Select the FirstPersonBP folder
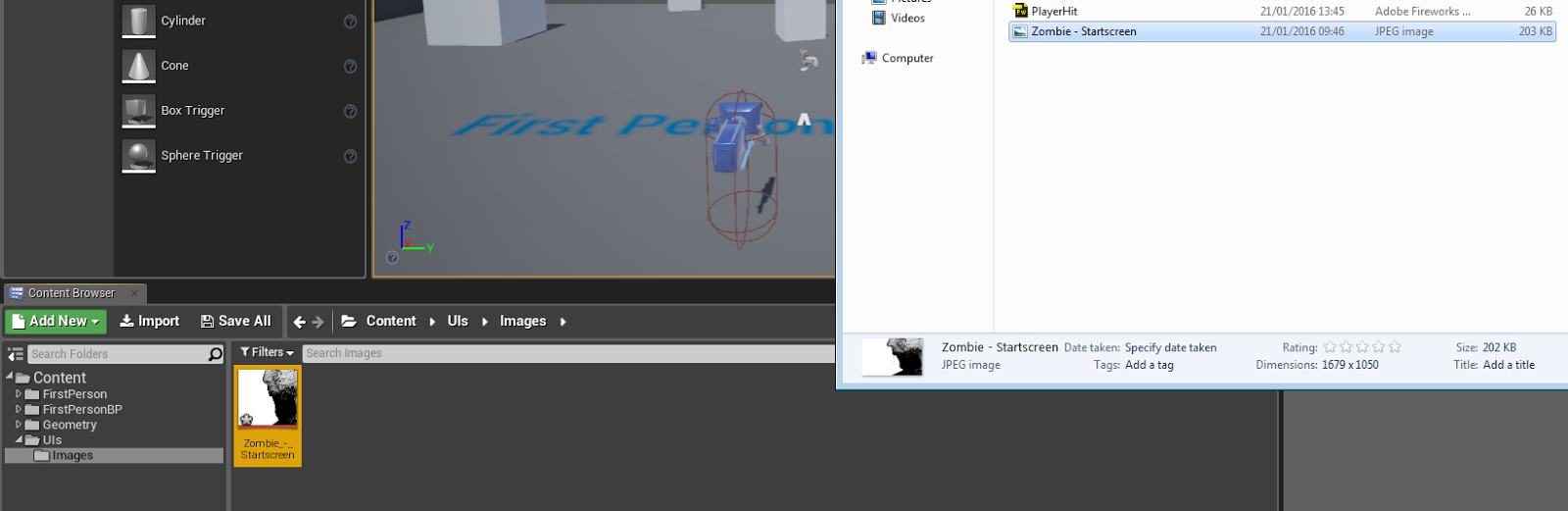This screenshot has height=511, width=1568. 82,410
